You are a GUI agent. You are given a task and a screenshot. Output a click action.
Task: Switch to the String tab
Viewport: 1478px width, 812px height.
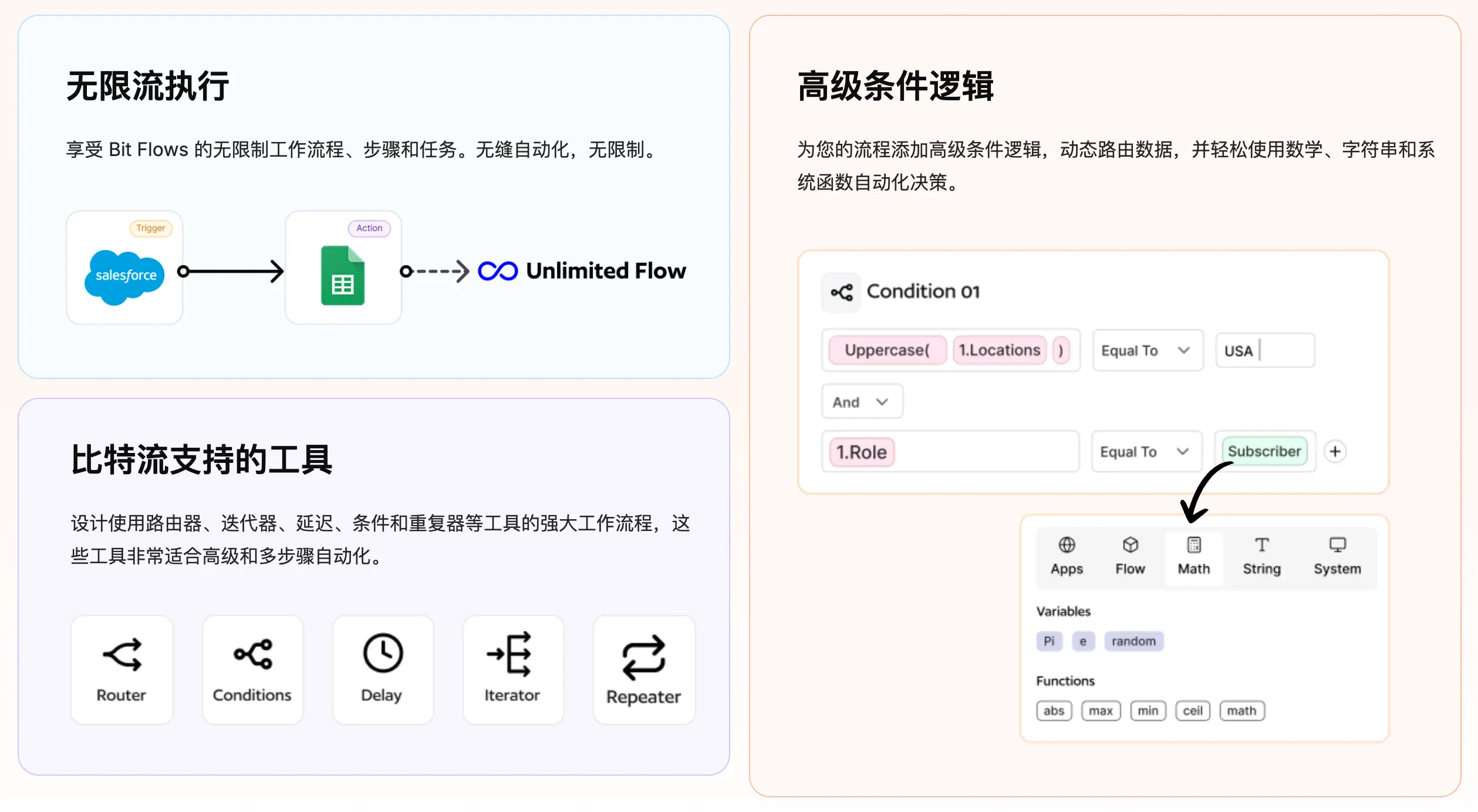(1261, 556)
